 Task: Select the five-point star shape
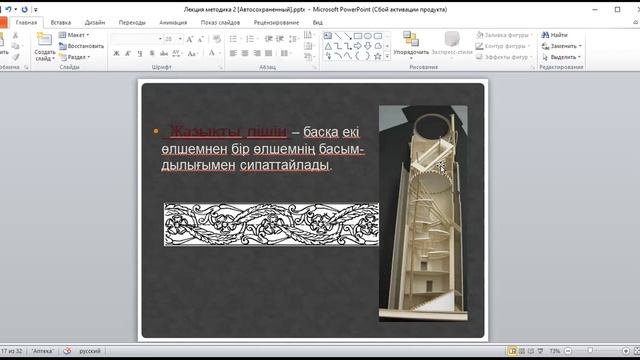[x=378, y=56]
